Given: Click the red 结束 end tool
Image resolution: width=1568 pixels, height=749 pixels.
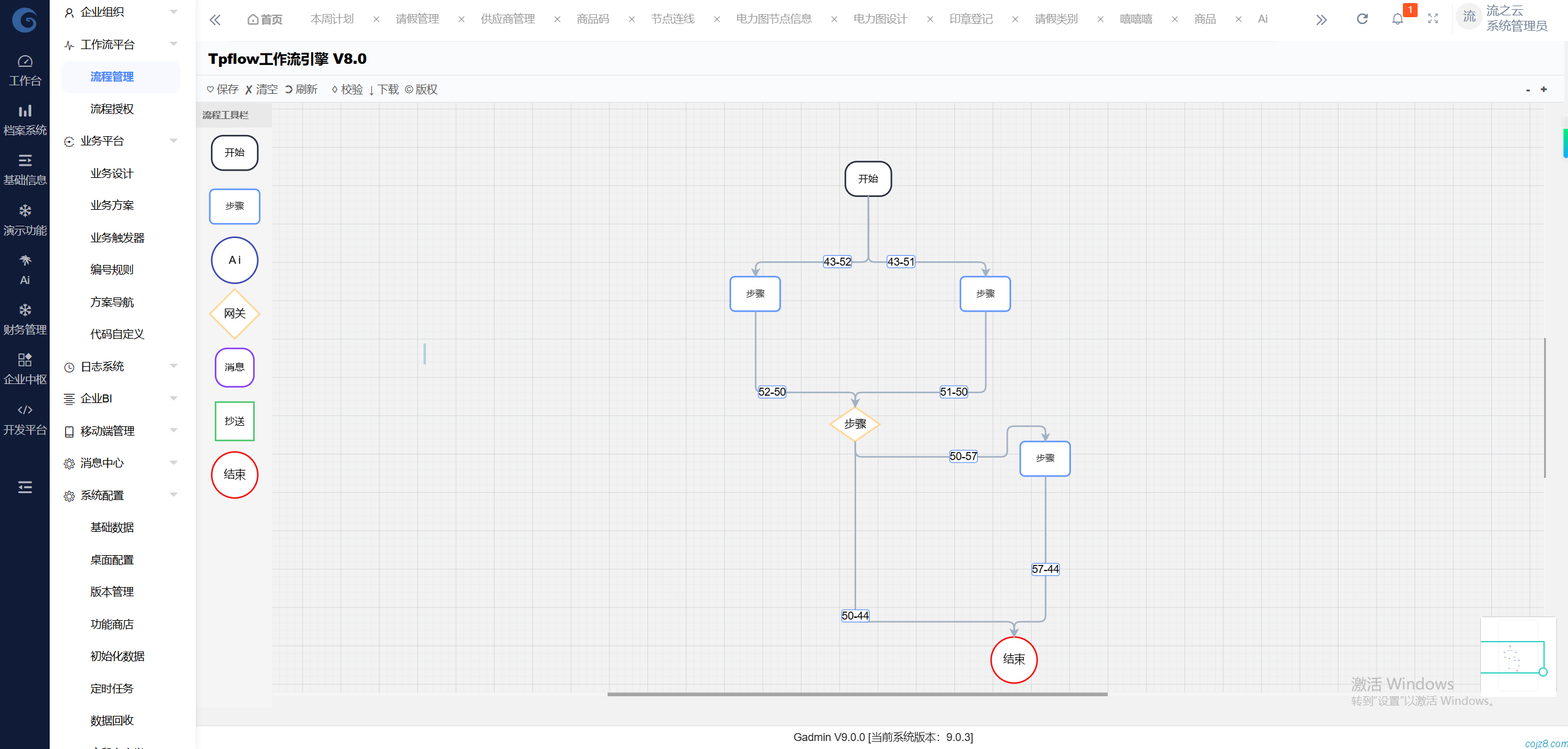Looking at the screenshot, I should click(x=234, y=475).
